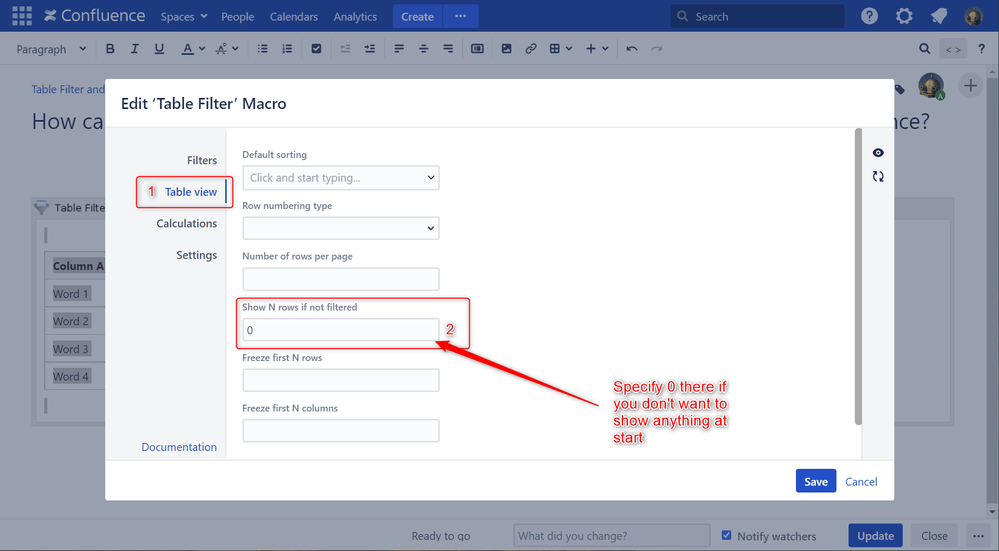Cancel the macro edit dialog
The image size is (999, 551).
click(x=861, y=482)
